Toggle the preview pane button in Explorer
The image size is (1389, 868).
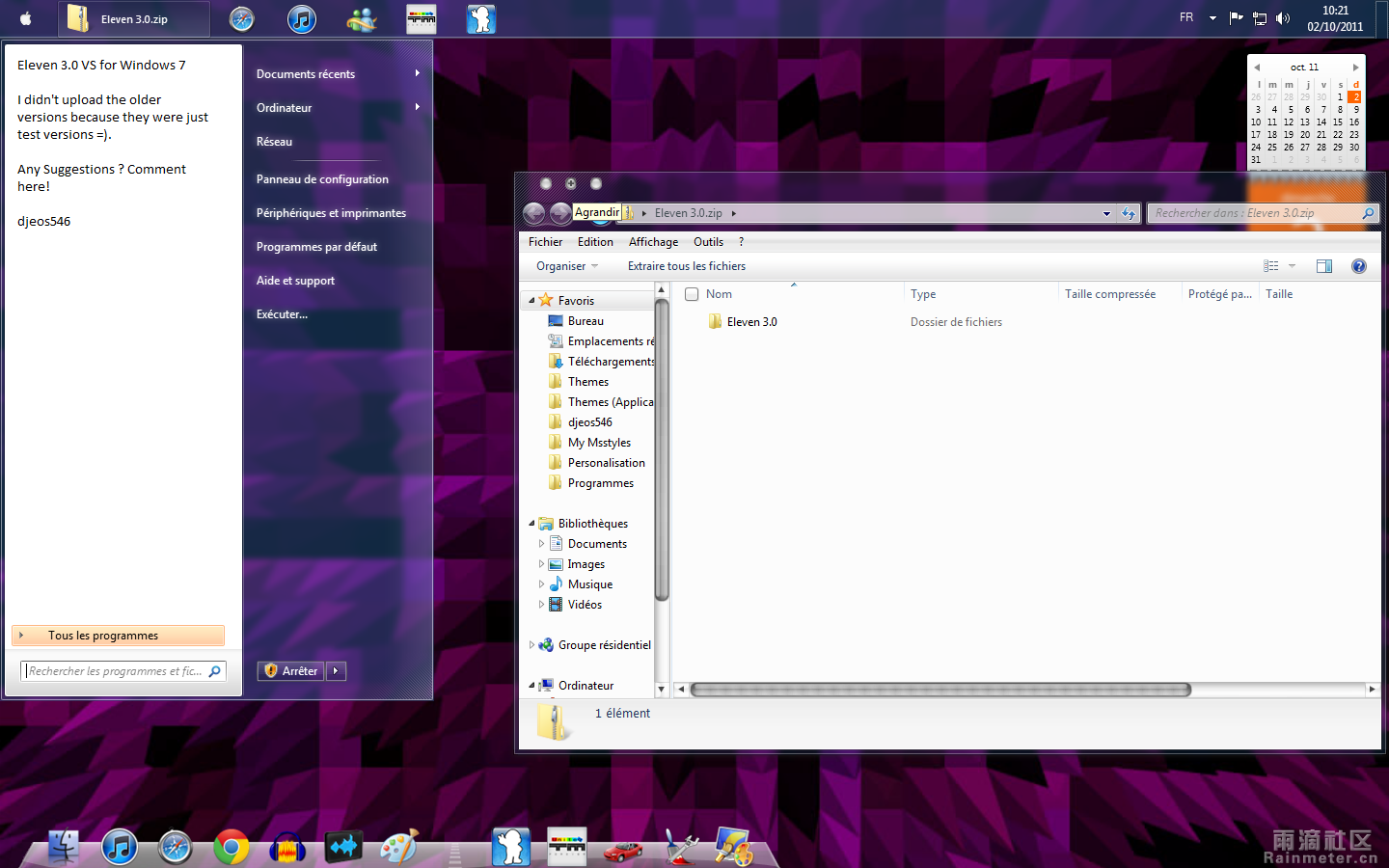coord(1324,266)
